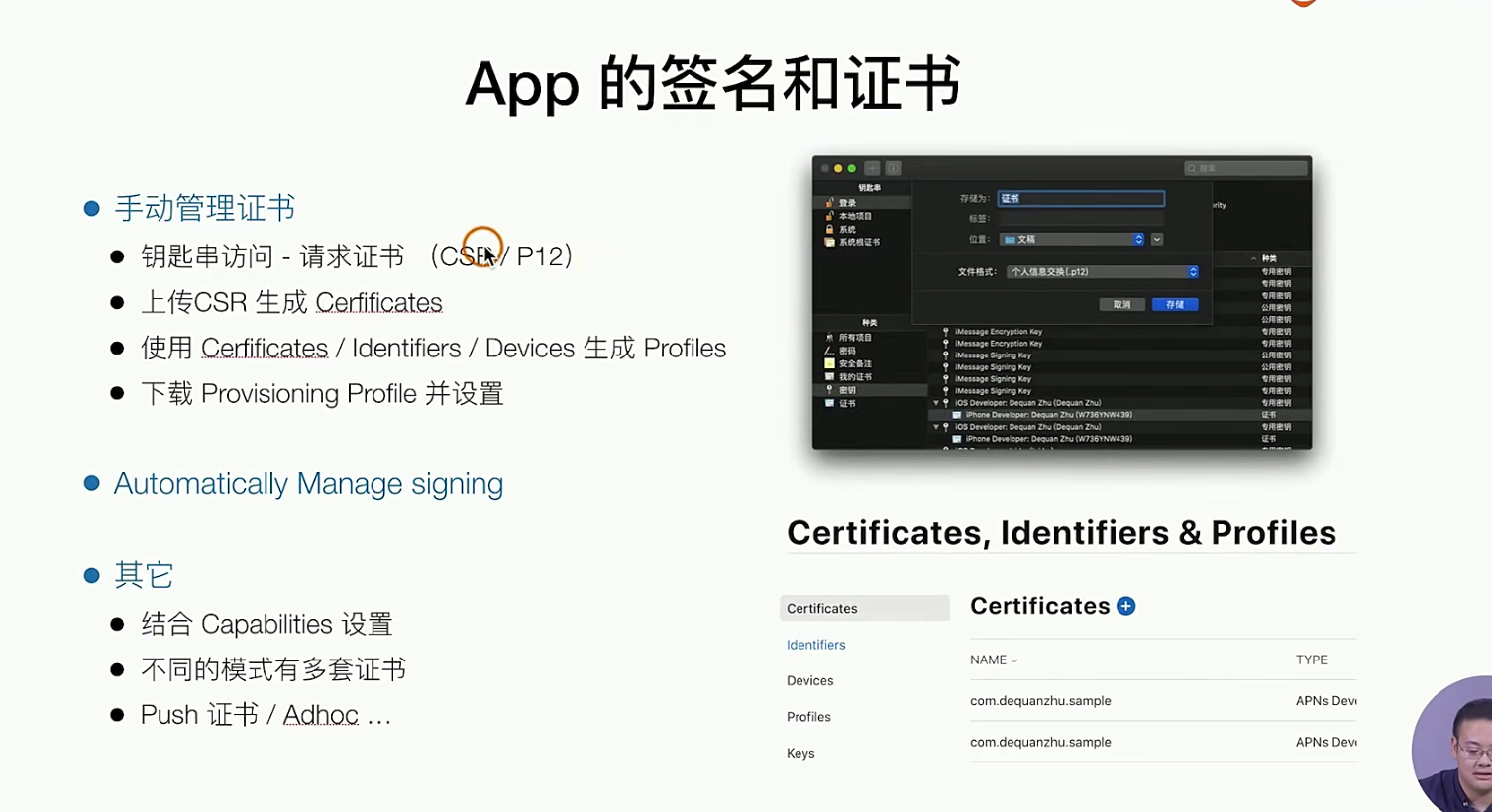This screenshot has height=812, width=1492.
Task: Click the TYPE column header
Action: click(x=1312, y=660)
